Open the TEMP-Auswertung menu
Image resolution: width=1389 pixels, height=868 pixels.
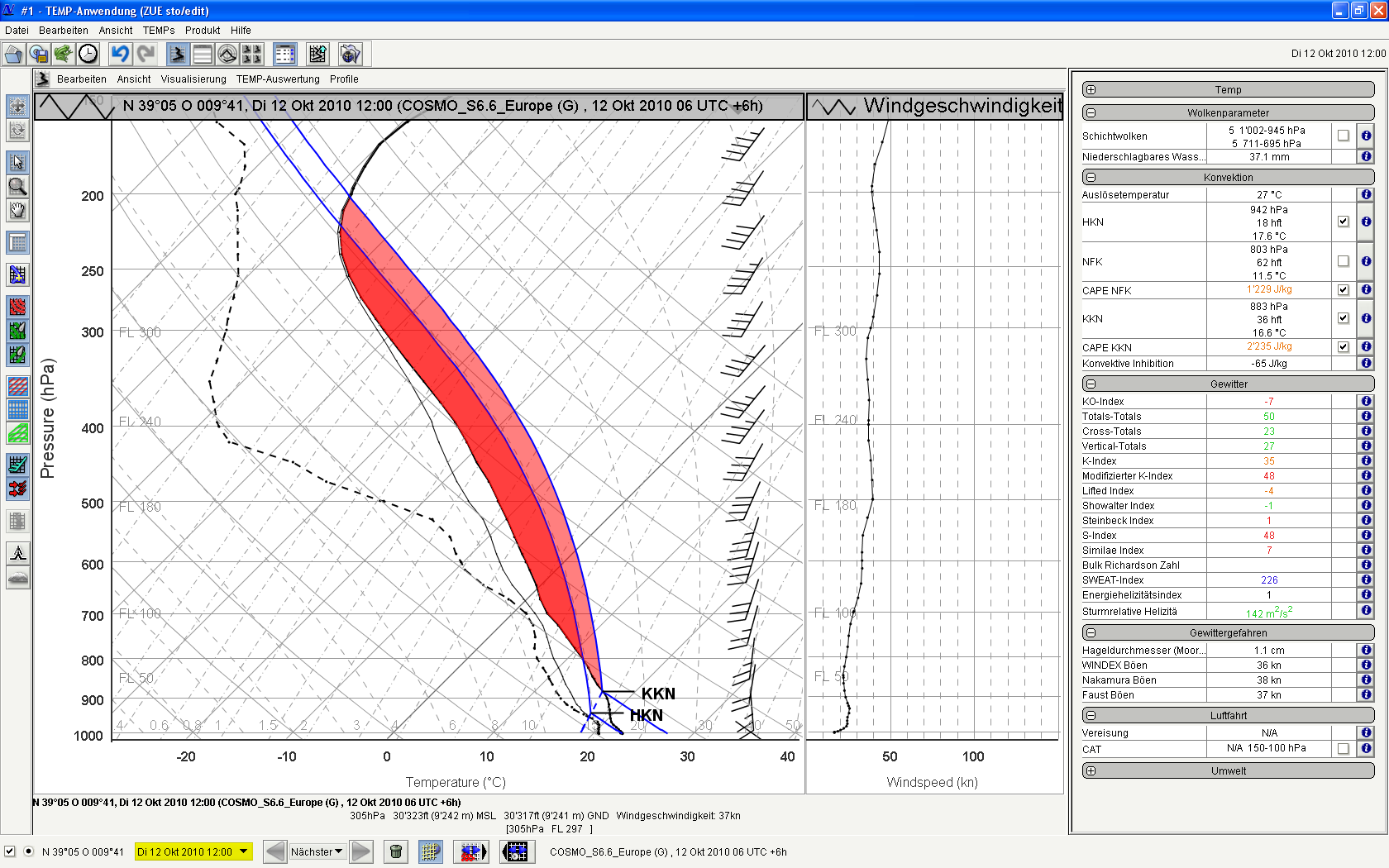pos(278,79)
